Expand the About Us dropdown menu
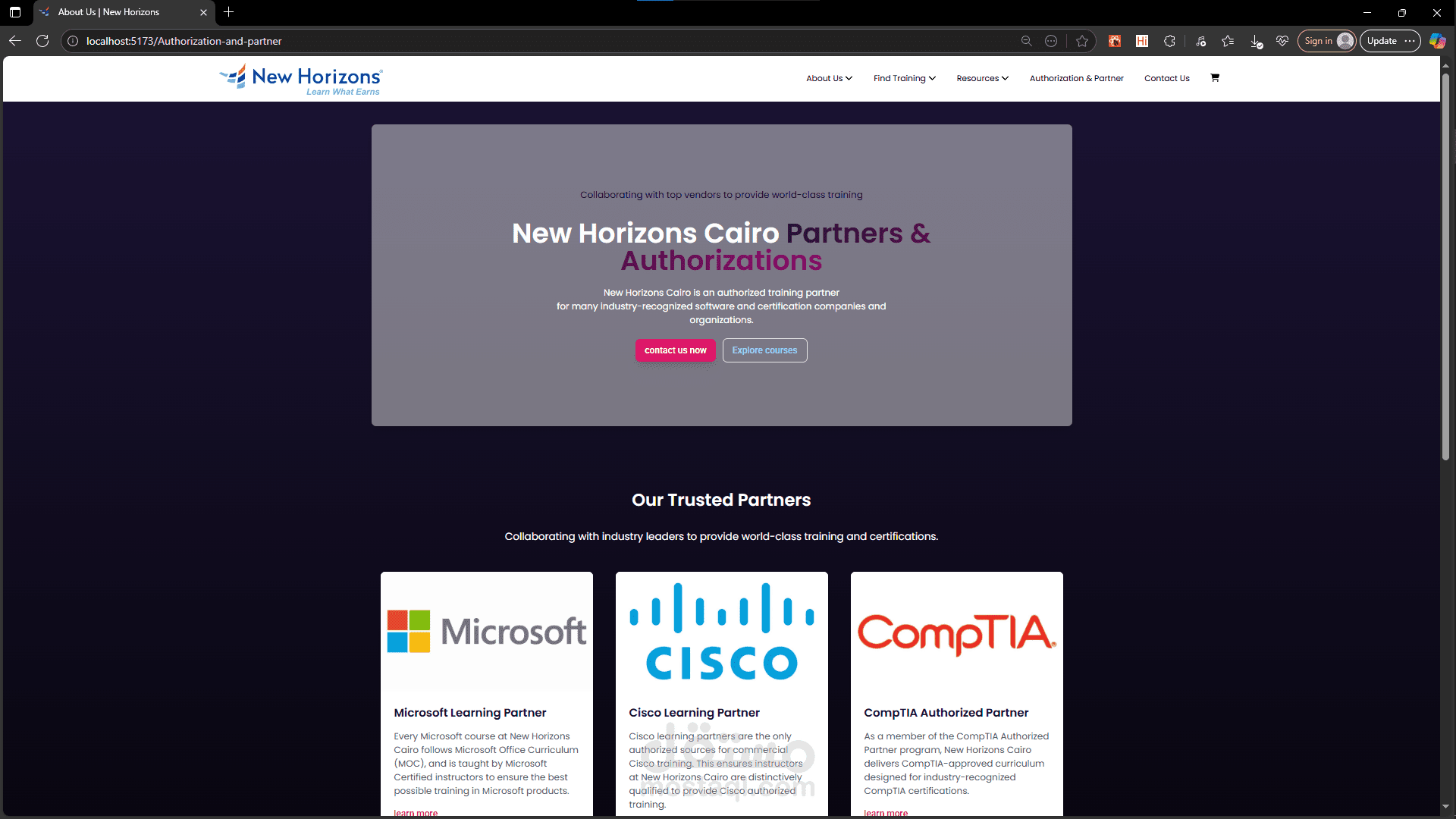1456x819 pixels. 829,78
